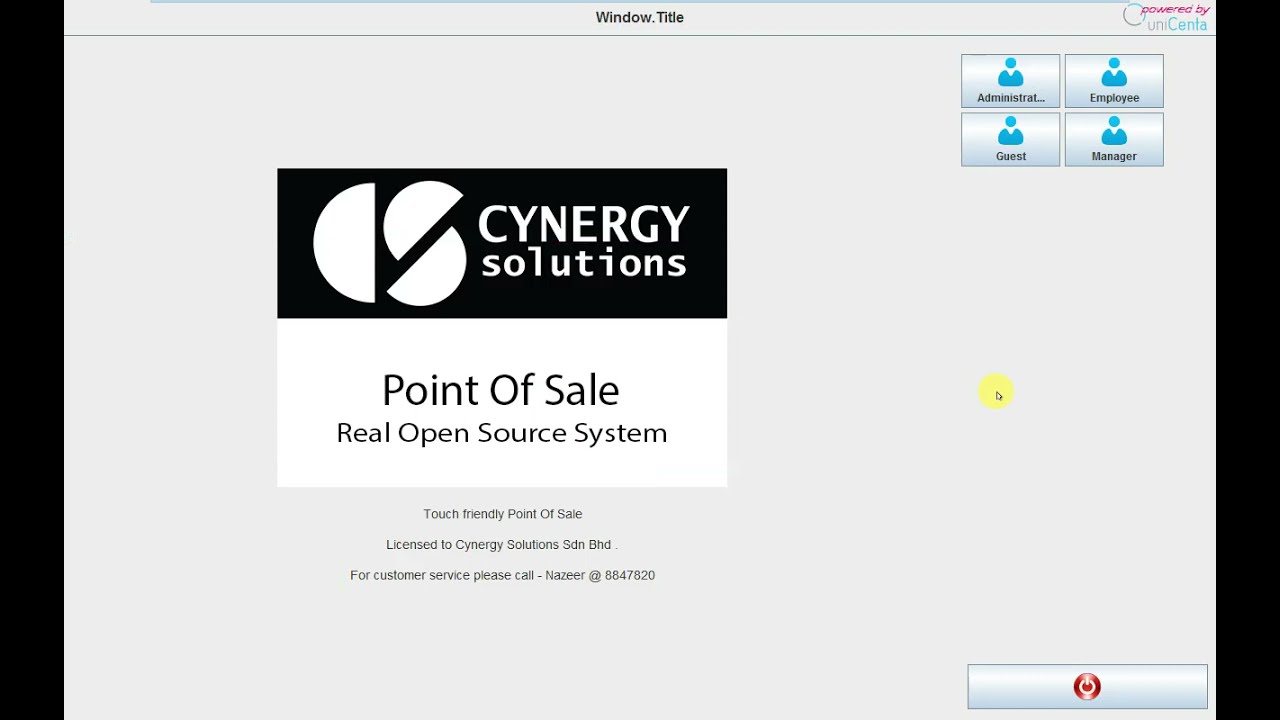Image resolution: width=1280 pixels, height=720 pixels.
Task: Log in as the Administrator user
Action: point(1010,81)
